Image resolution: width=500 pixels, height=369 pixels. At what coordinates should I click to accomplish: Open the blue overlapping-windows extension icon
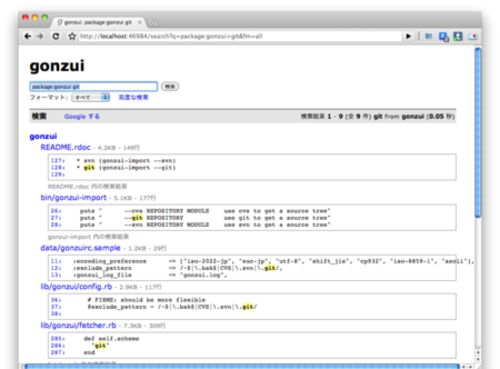(444, 37)
